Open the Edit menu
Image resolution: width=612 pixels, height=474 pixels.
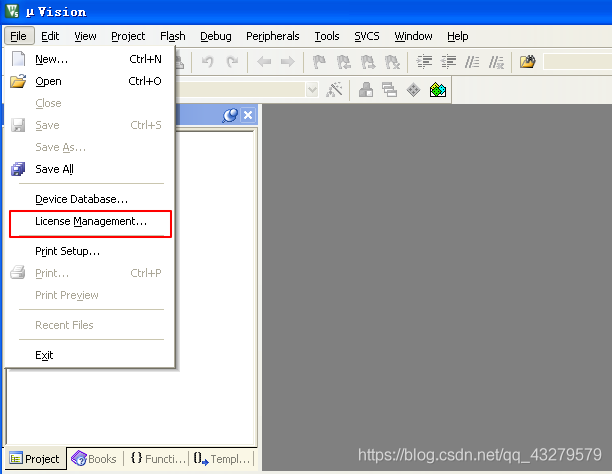click(50, 36)
